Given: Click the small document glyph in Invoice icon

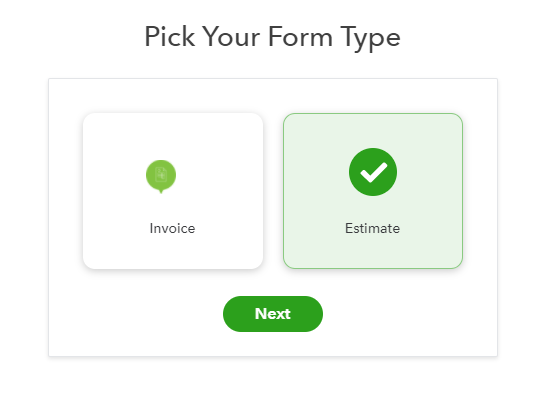Looking at the screenshot, I should point(161,174).
